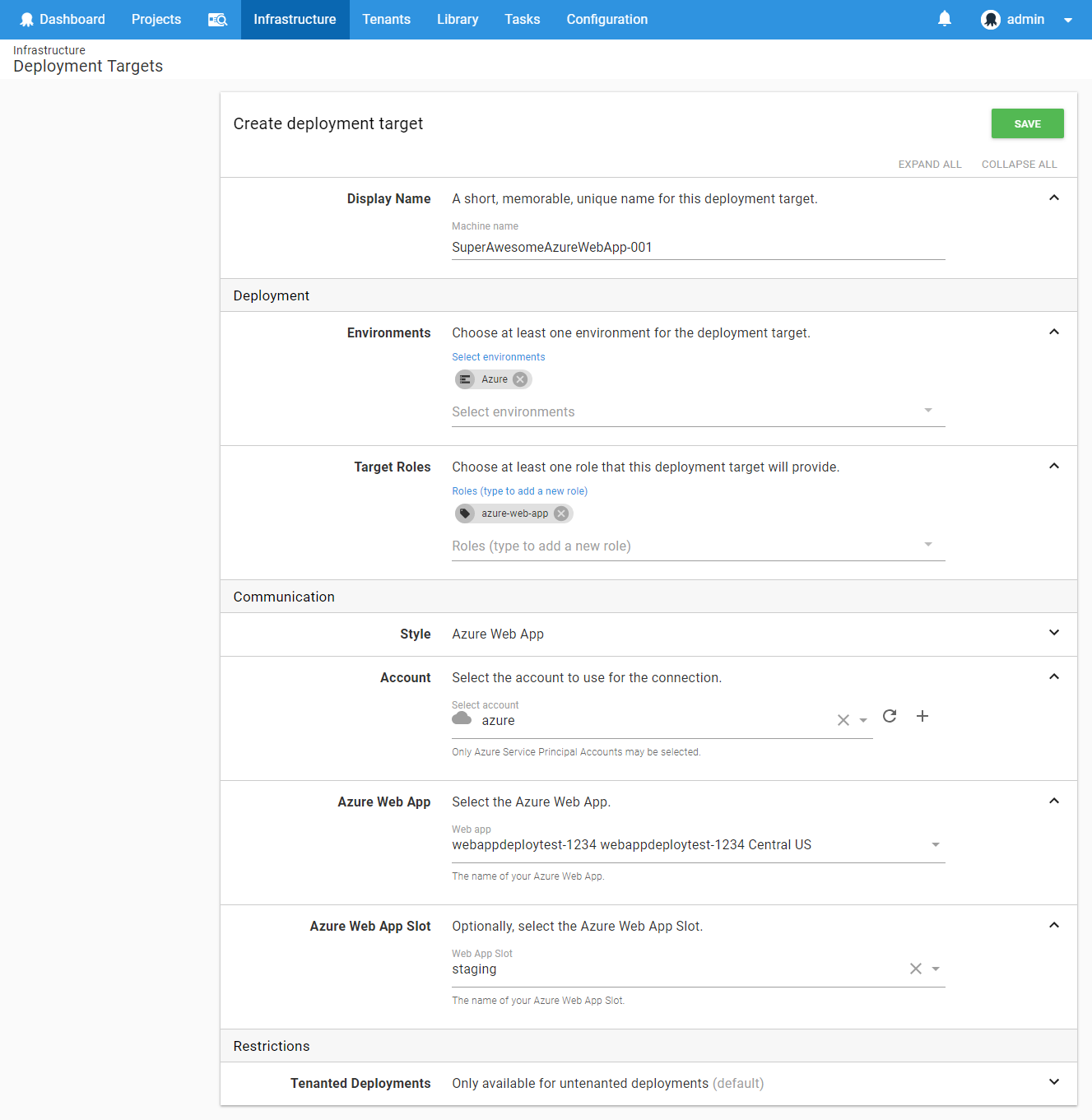
Task: Click the green Save button
Action: click(1027, 123)
